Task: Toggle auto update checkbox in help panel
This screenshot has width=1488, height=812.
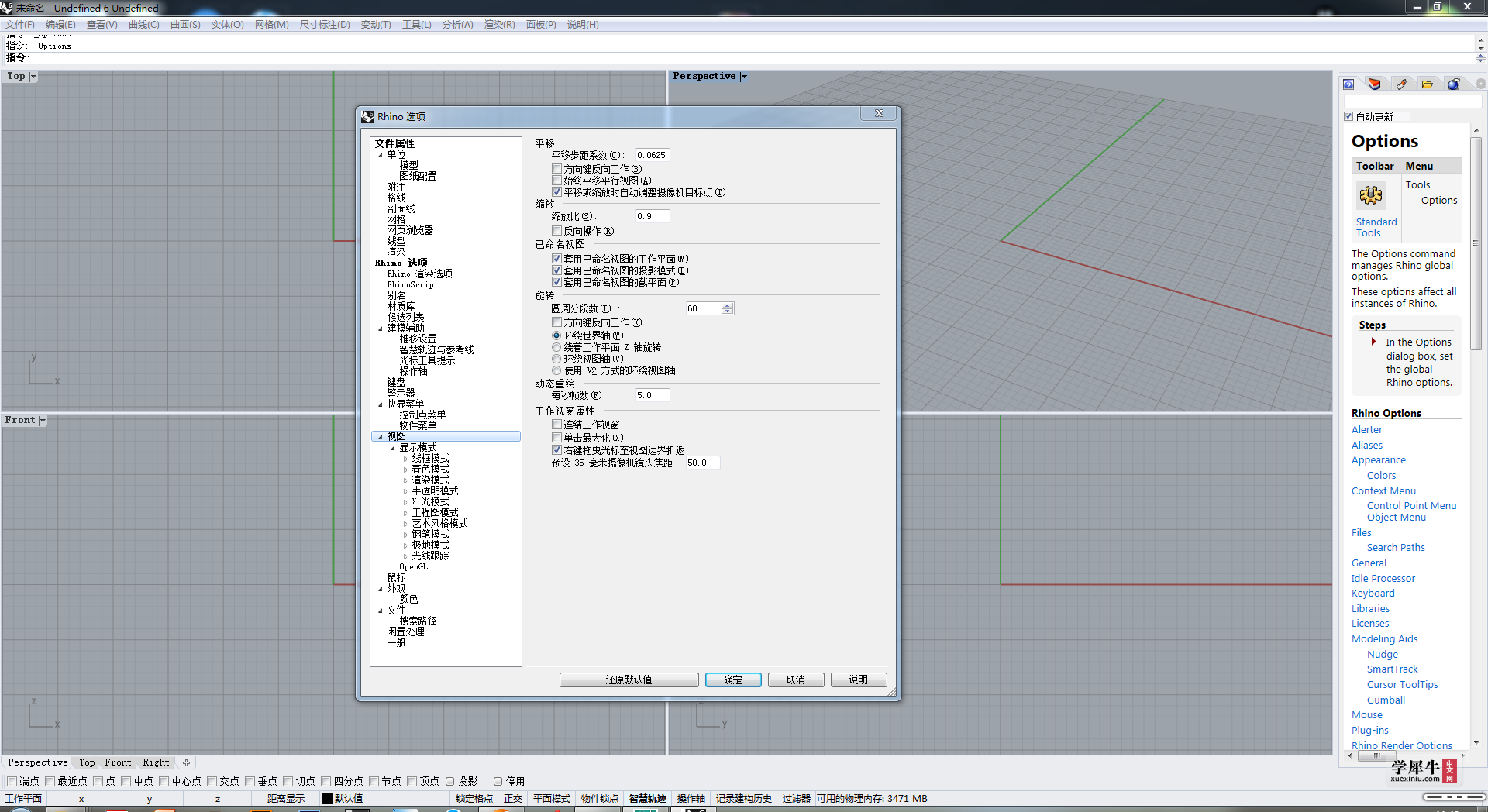Action: click(1348, 116)
